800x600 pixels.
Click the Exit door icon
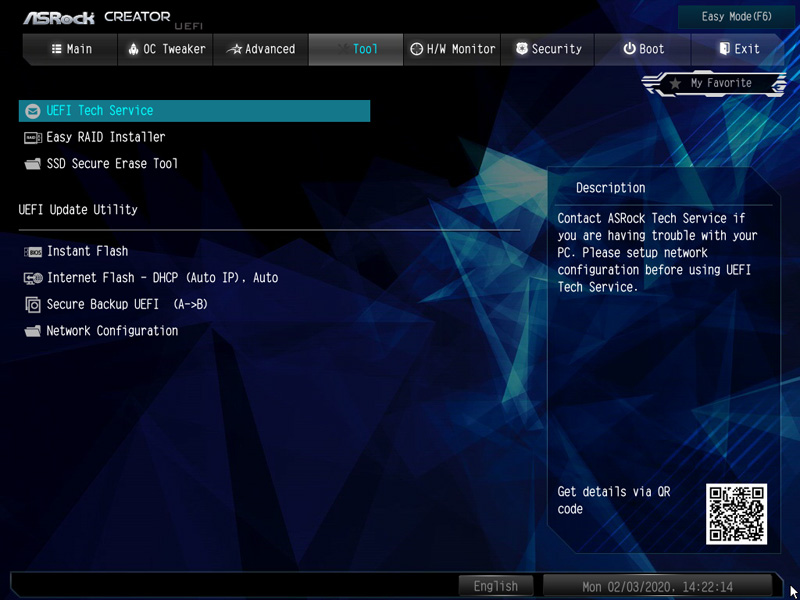click(724, 48)
